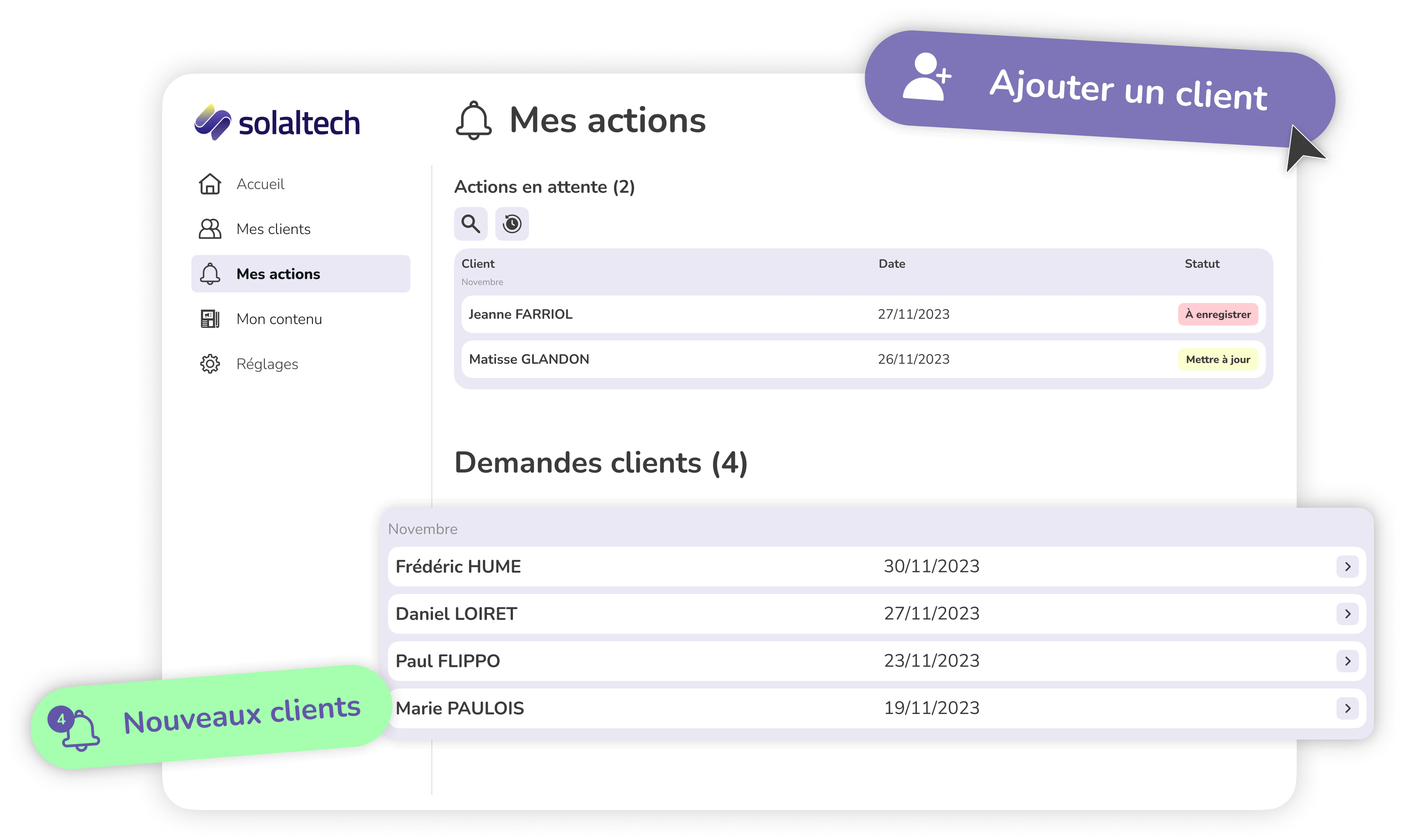1404x840 pixels.
Task: Click the newspaper icon beside Mon contenu
Action: point(210,319)
